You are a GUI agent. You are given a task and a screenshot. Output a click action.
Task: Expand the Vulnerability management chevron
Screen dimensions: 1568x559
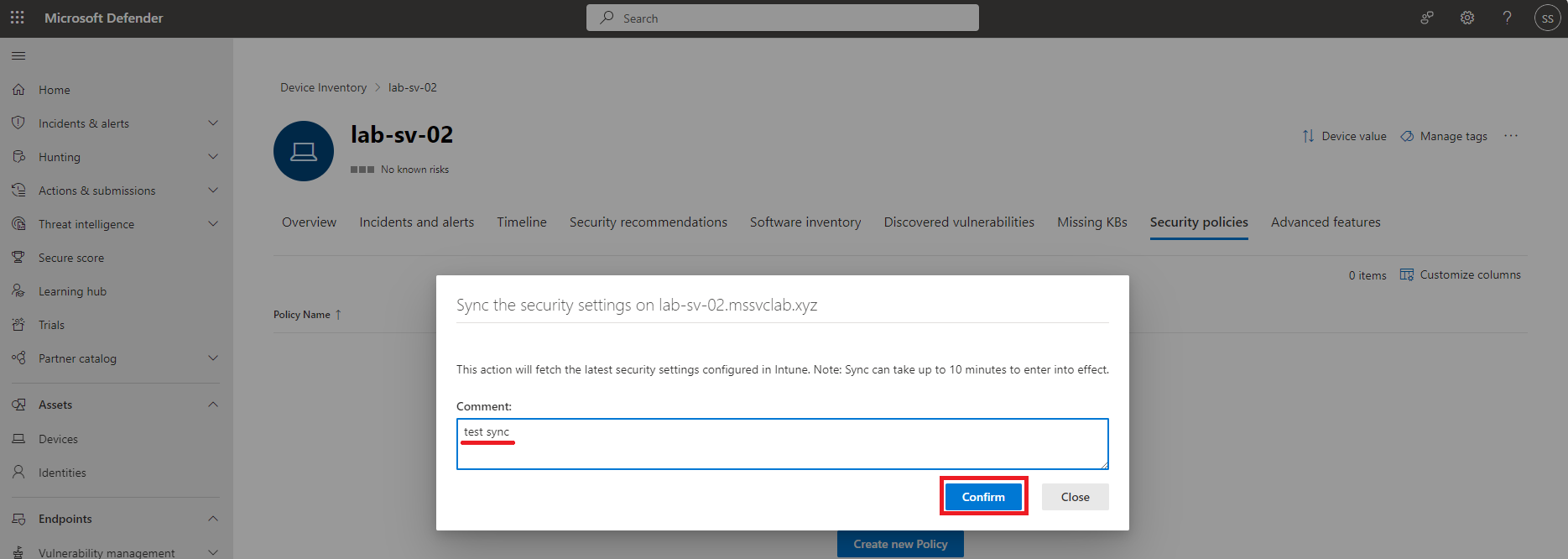[213, 552]
